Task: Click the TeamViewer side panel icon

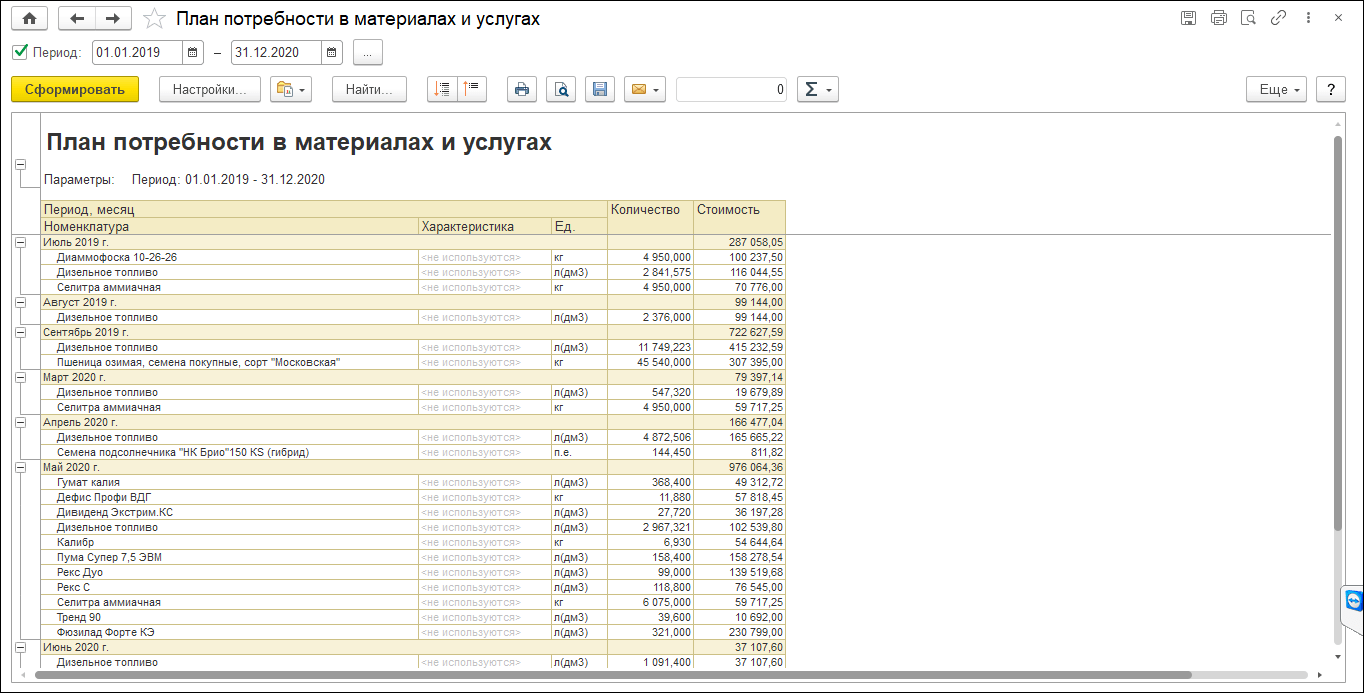Action: click(1354, 600)
